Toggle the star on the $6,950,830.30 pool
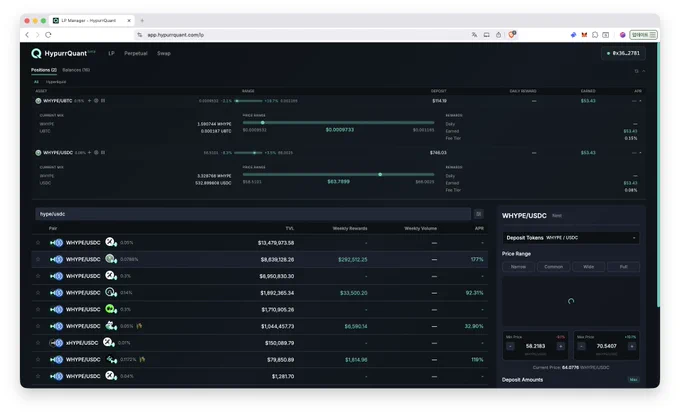 [38, 276]
